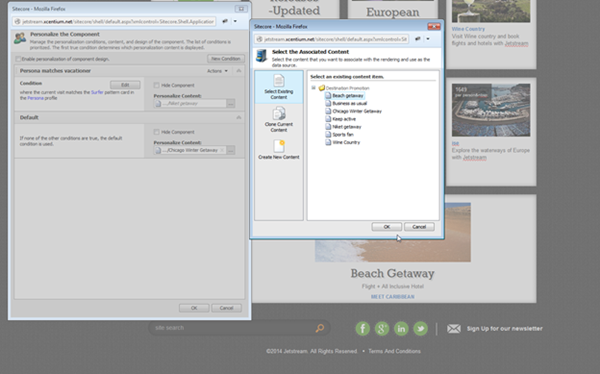
Task: Select Business as usual content item
Action: pos(349,103)
